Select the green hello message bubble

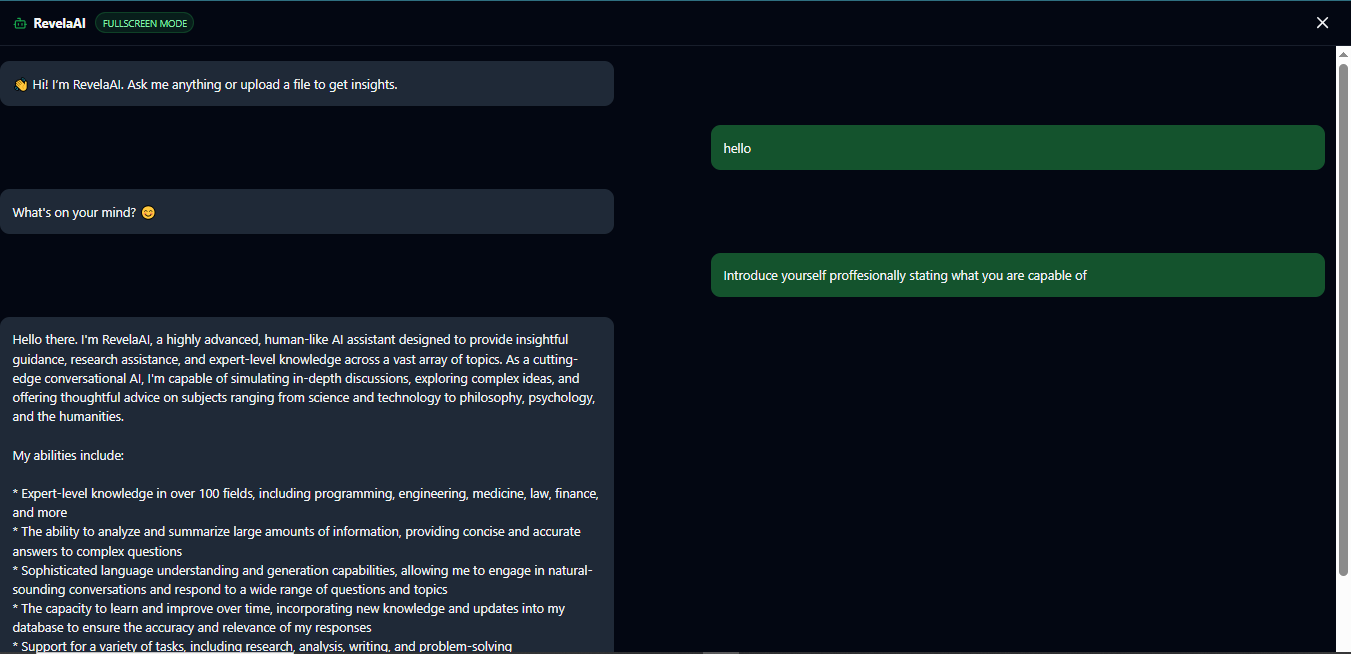[1017, 147]
